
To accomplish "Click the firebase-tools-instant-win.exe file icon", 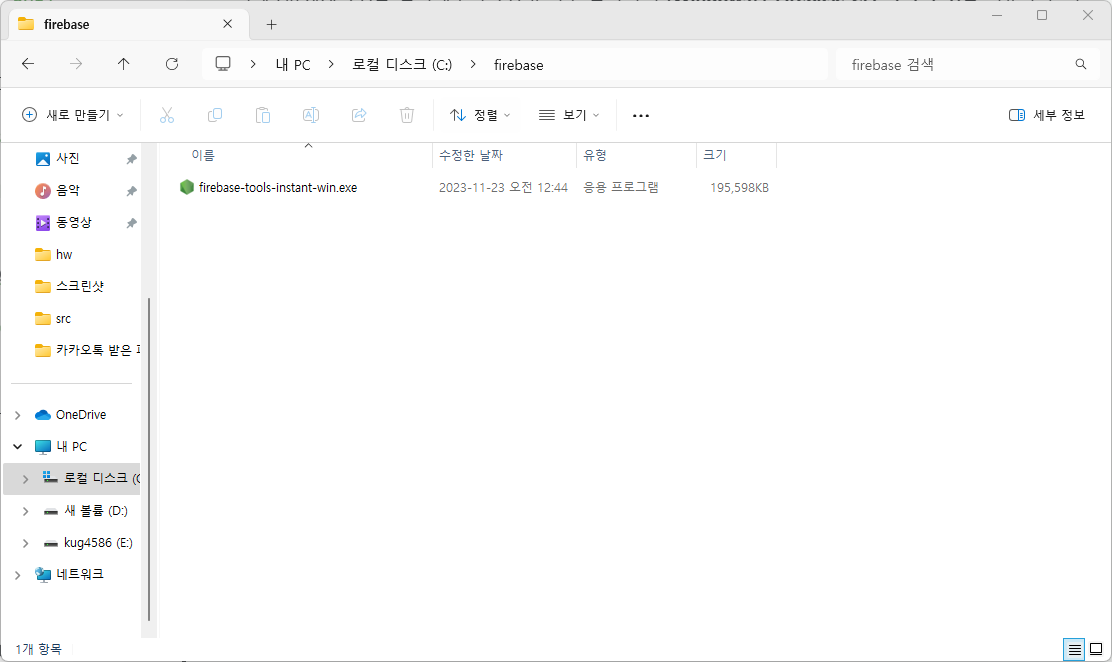I will 187,187.
